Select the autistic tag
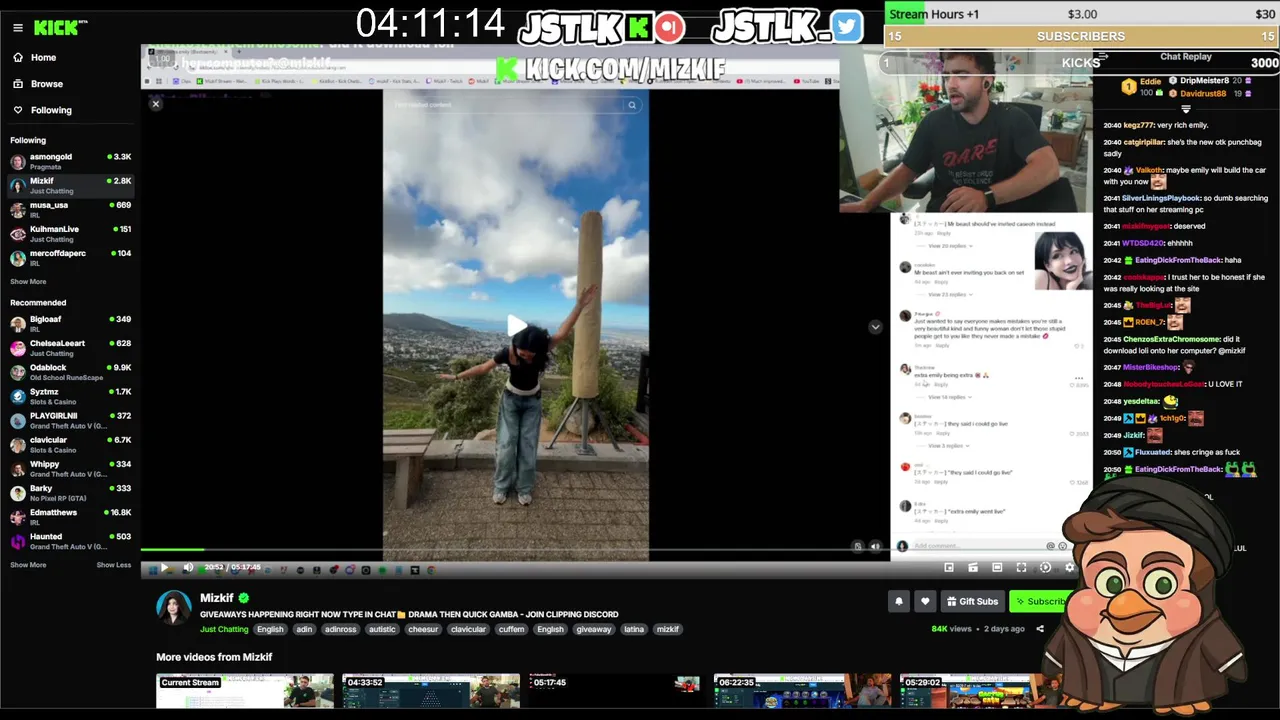The height and width of the screenshot is (720, 1280). click(382, 629)
